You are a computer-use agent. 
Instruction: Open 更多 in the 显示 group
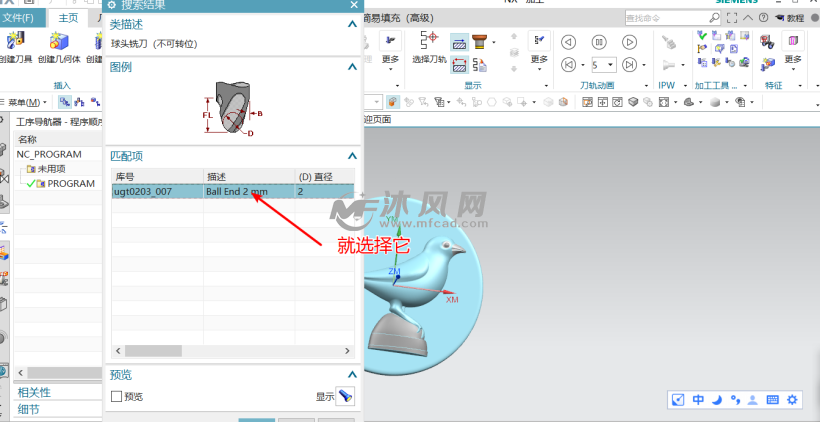point(539,59)
